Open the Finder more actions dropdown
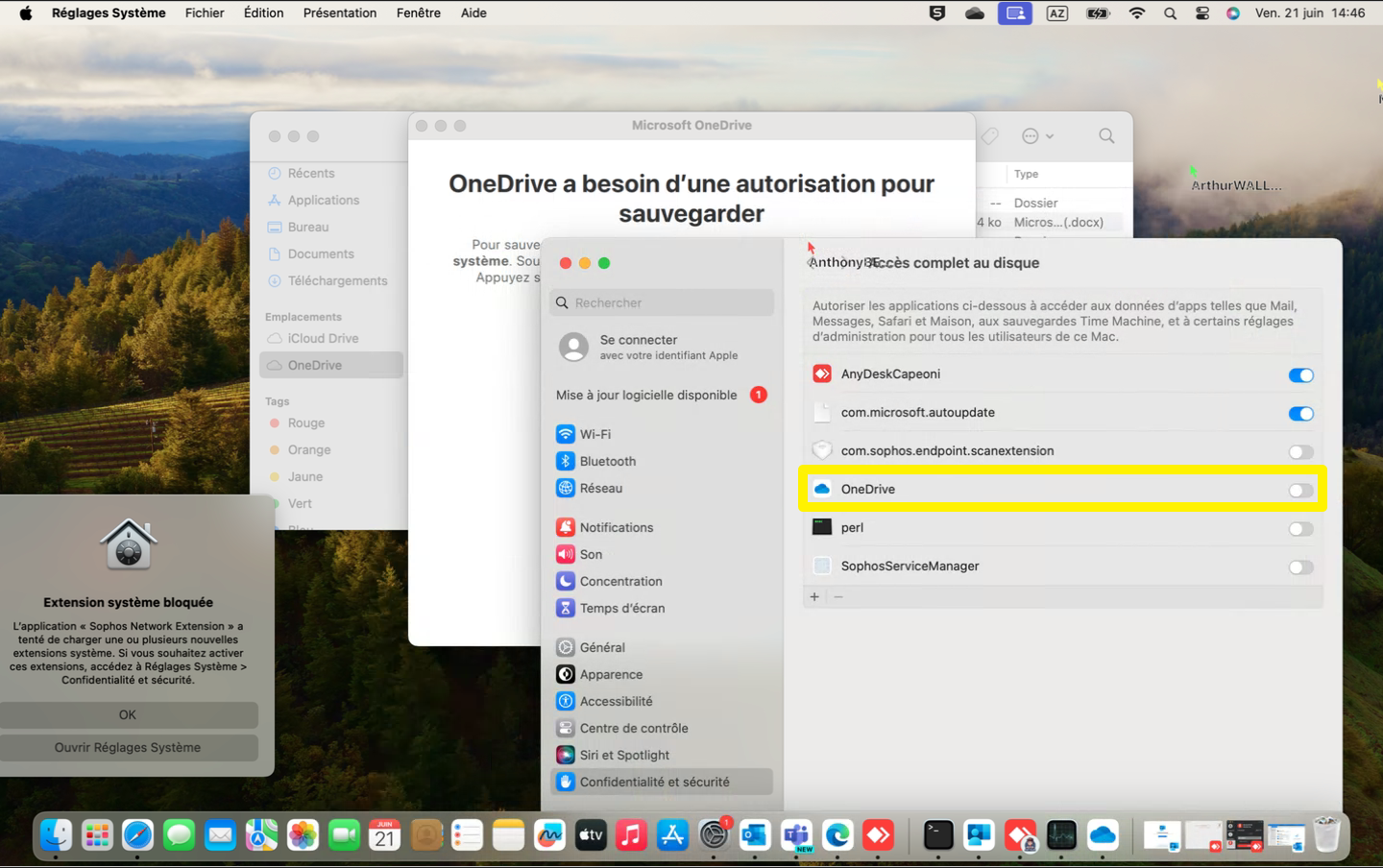Viewport: 1383px width, 868px height. [x=1038, y=136]
